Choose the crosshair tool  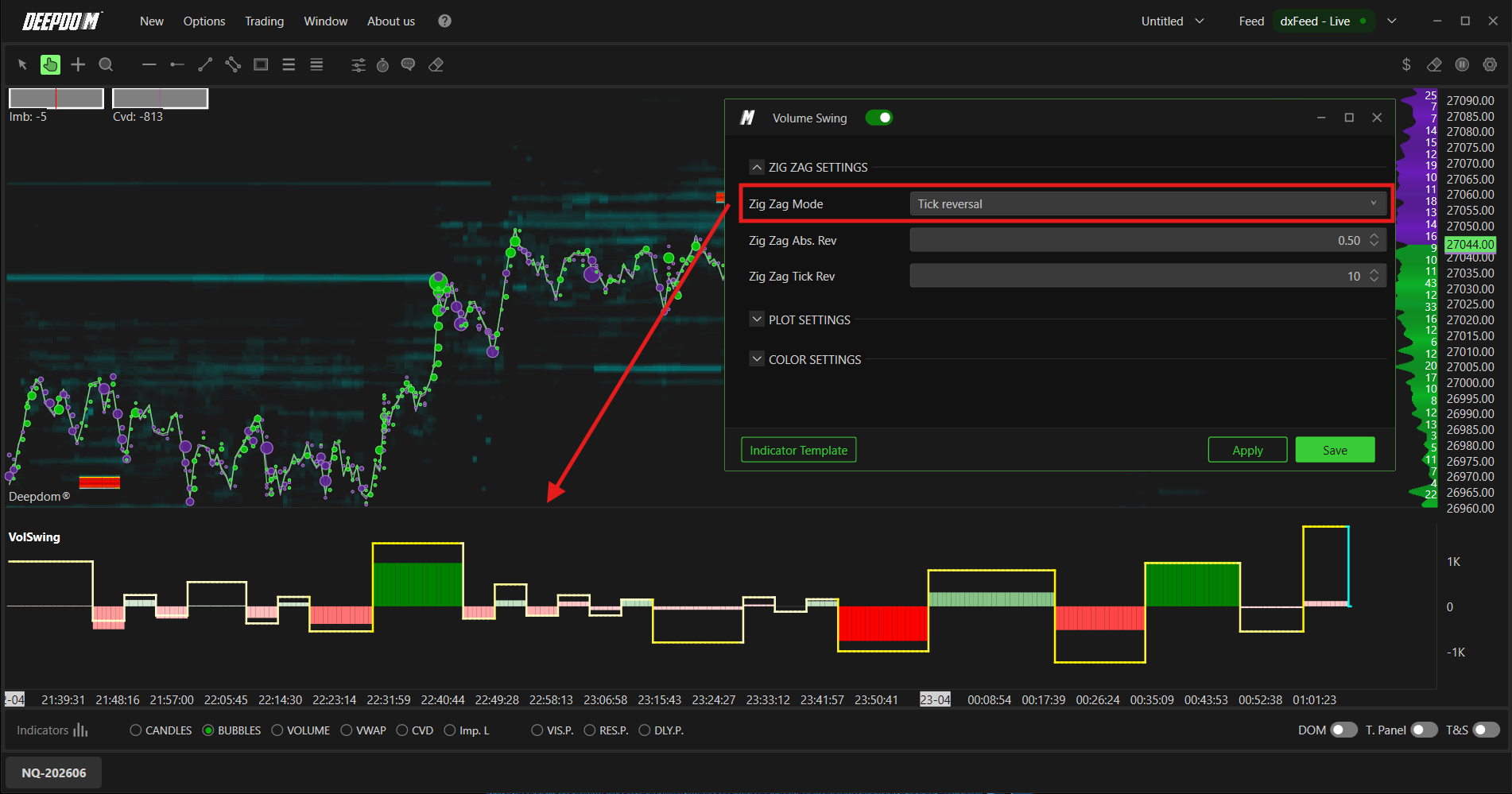coord(78,64)
